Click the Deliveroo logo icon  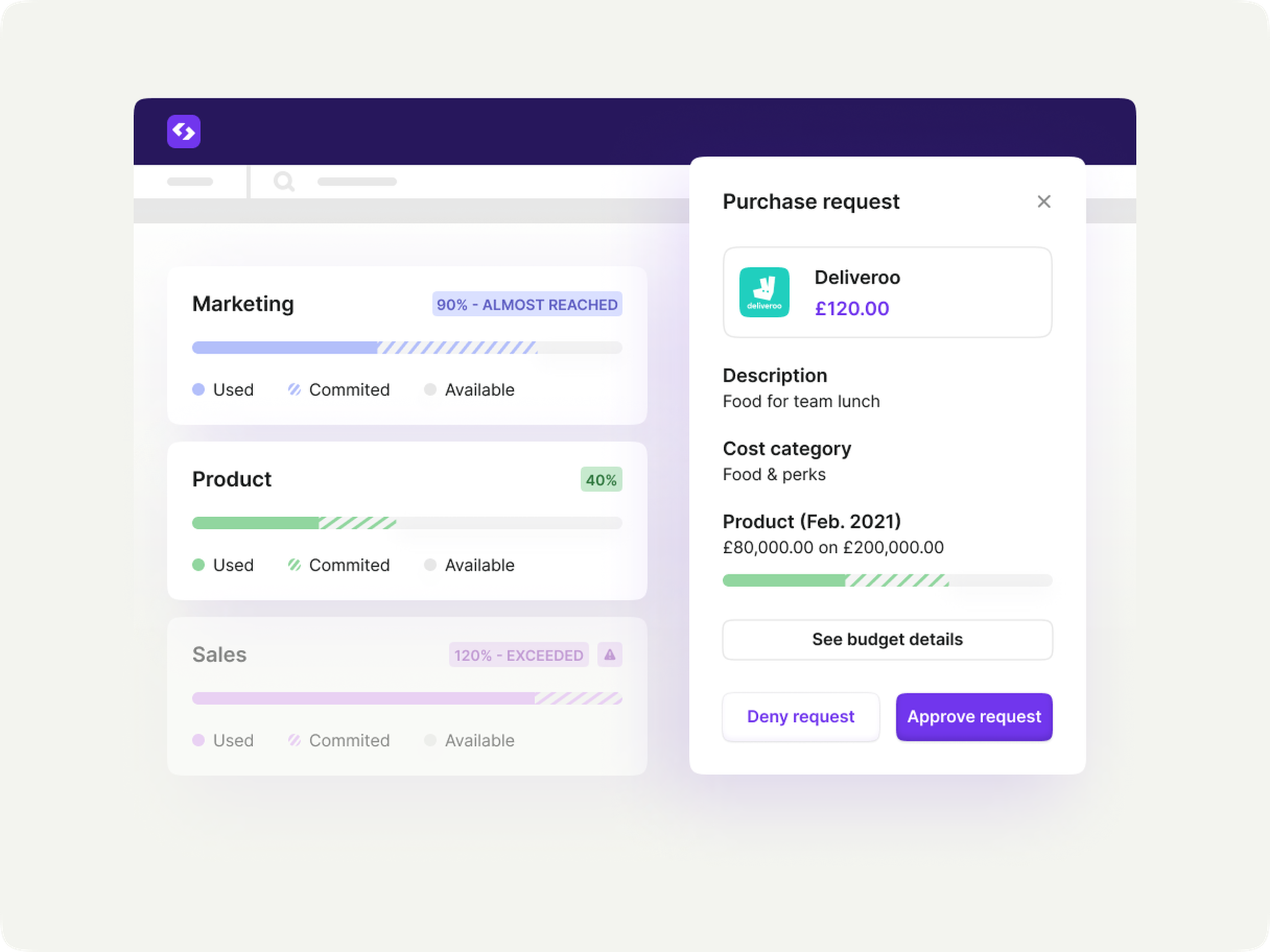click(x=764, y=292)
